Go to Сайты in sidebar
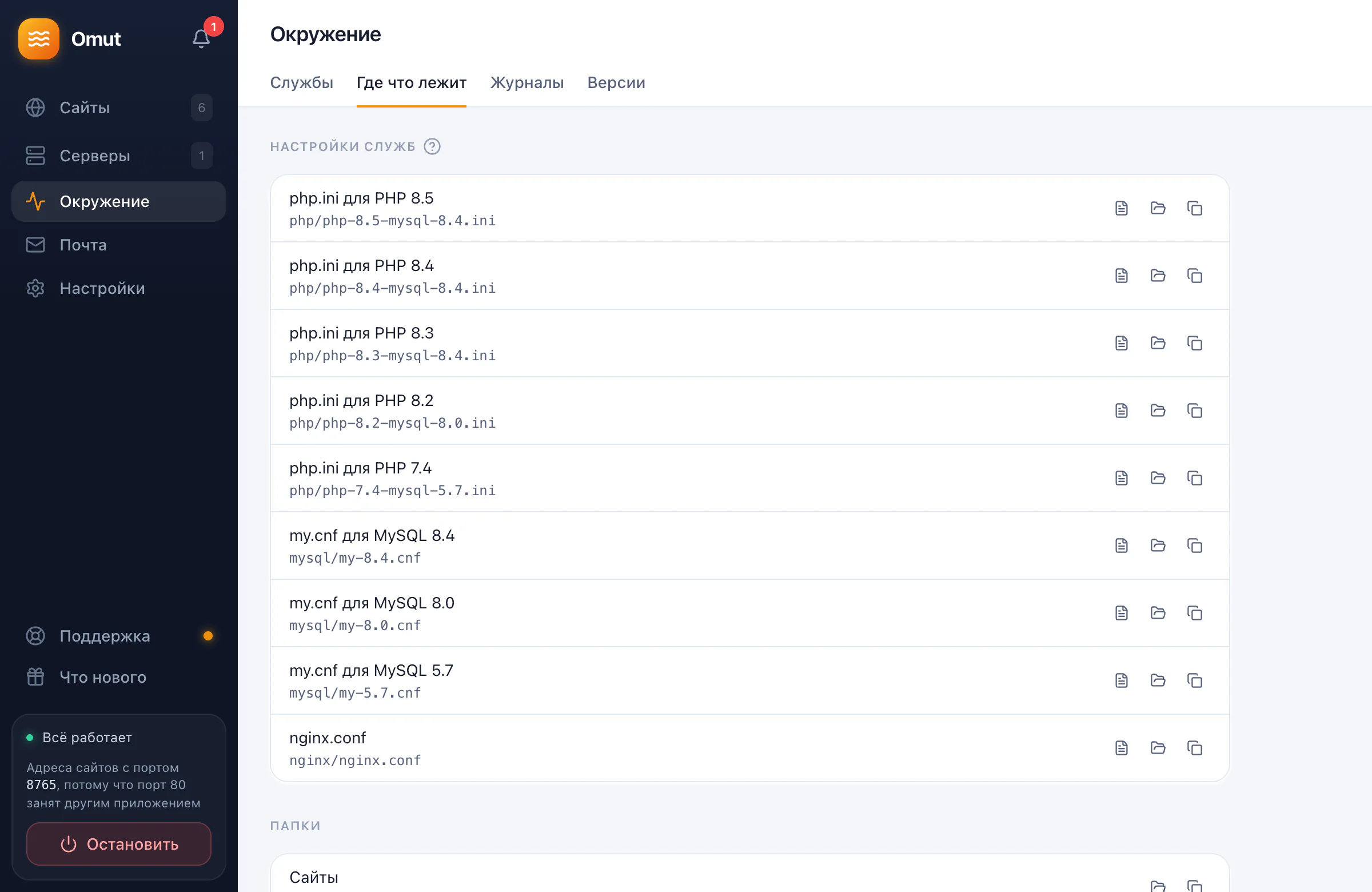 (119, 108)
